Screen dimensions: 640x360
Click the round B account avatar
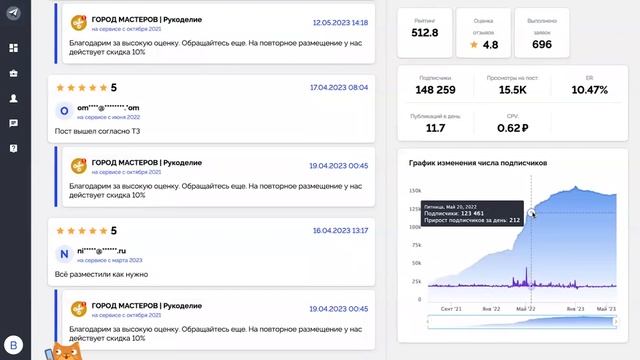click(x=13, y=345)
